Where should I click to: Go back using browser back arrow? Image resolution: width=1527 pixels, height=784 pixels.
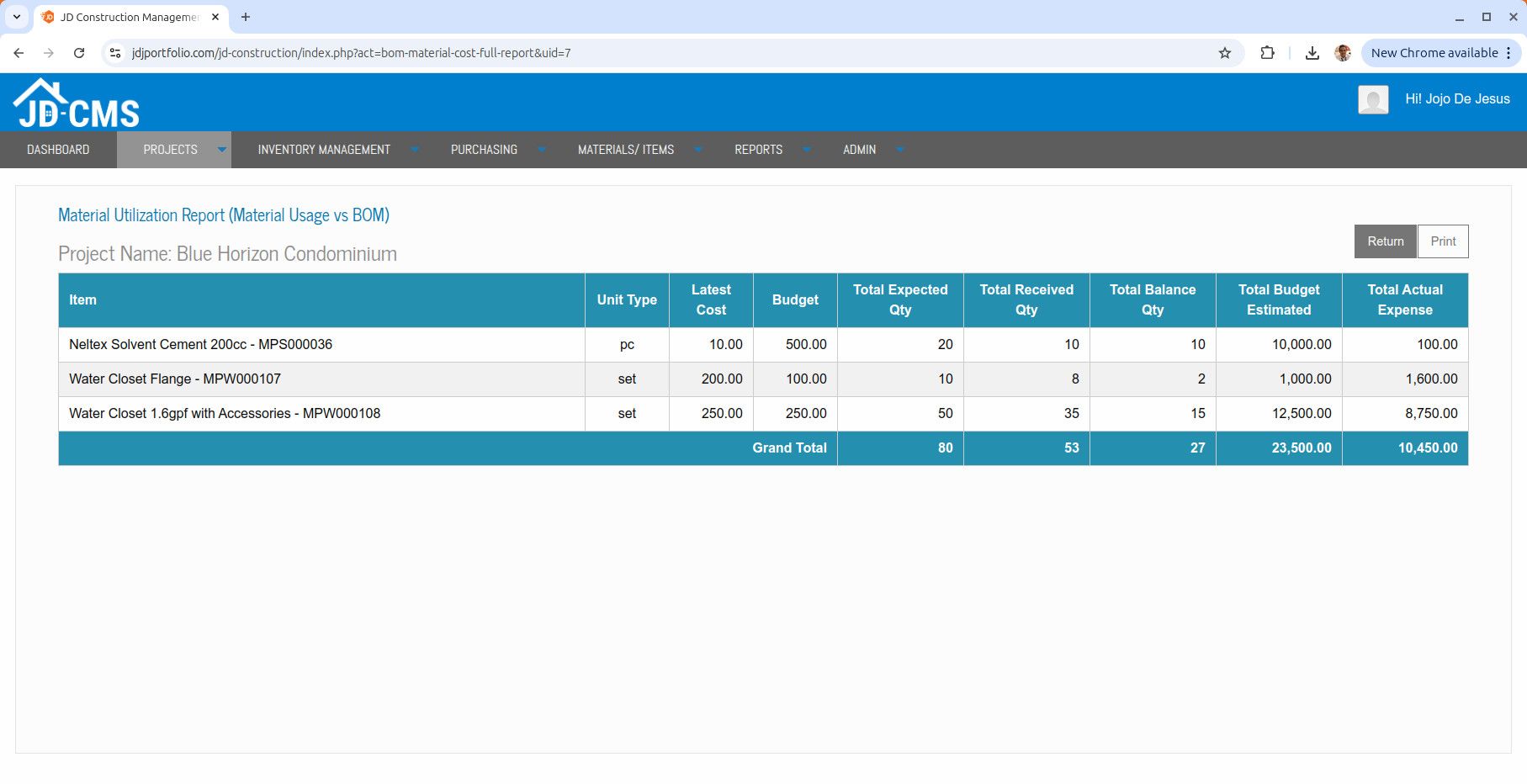pos(19,53)
